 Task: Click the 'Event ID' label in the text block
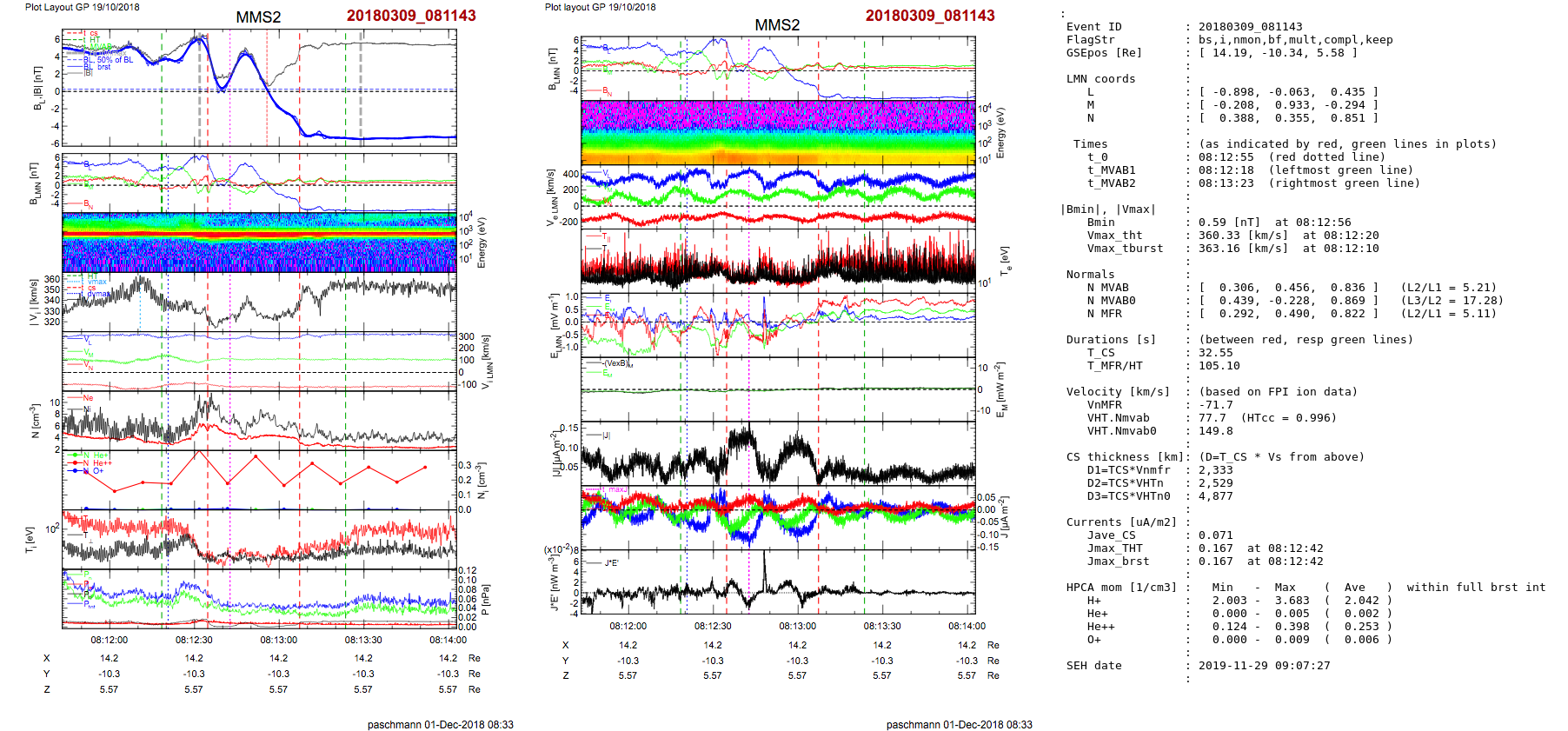tap(1093, 27)
